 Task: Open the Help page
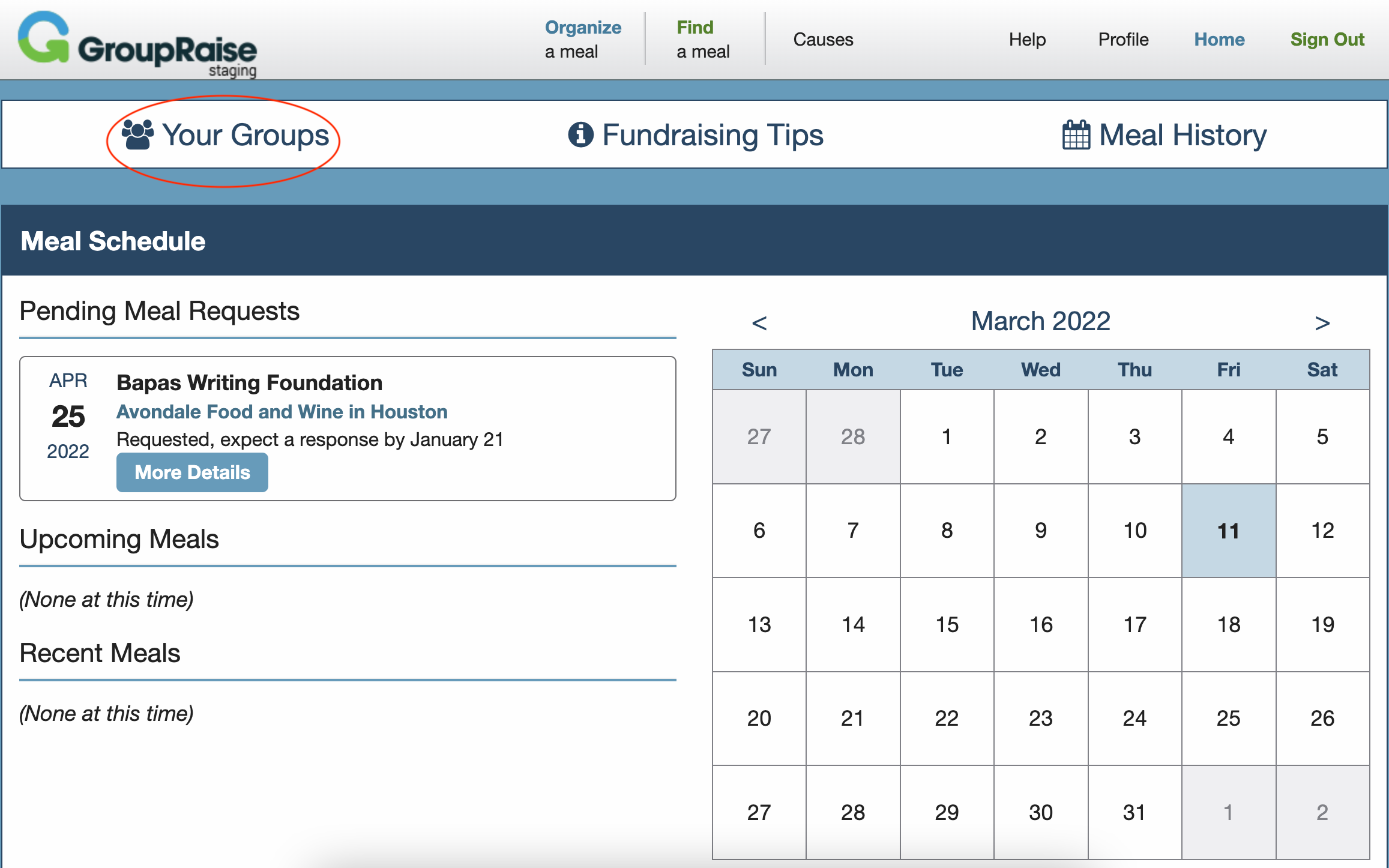1027,40
